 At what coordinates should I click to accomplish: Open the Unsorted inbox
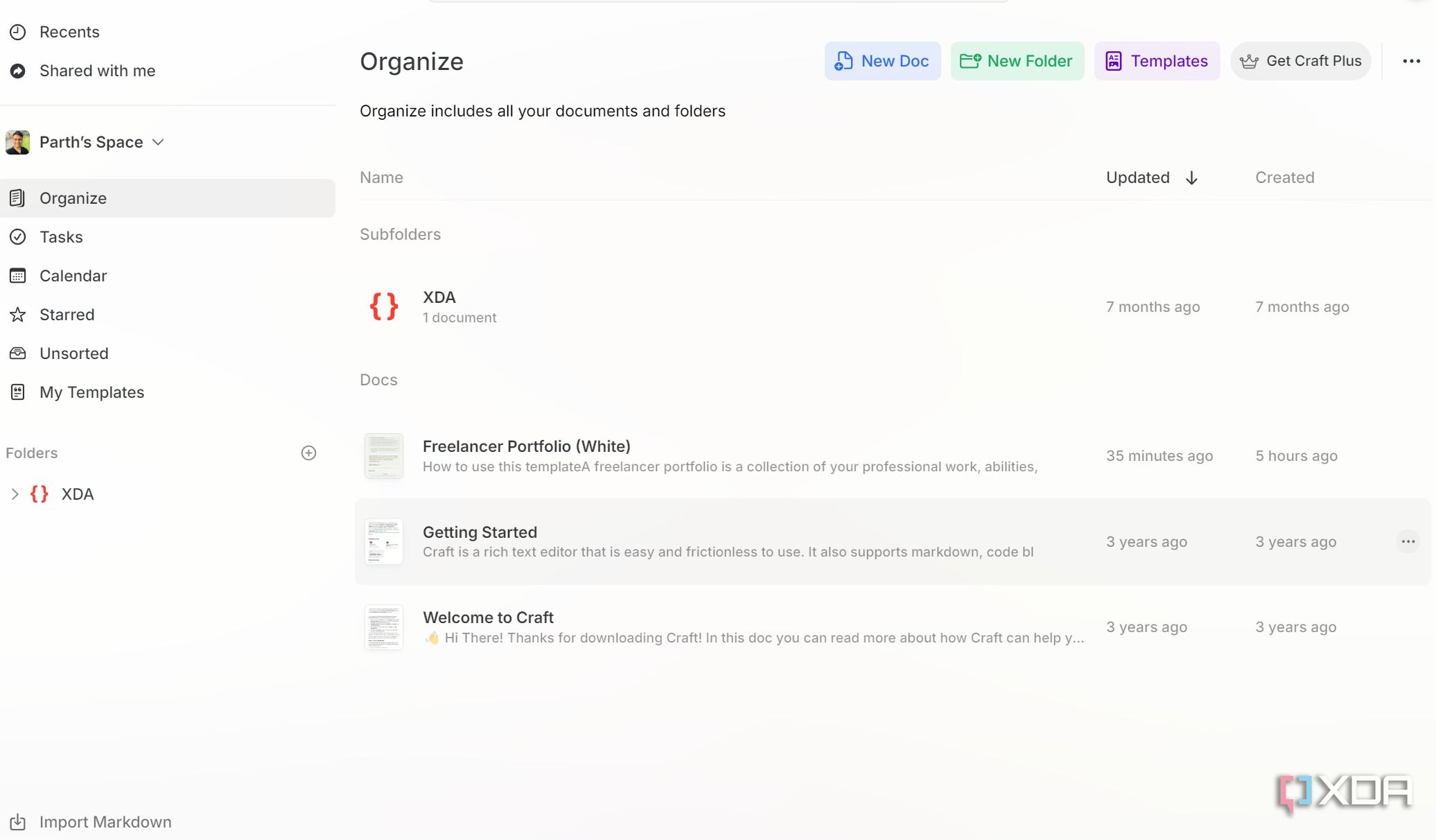73,353
